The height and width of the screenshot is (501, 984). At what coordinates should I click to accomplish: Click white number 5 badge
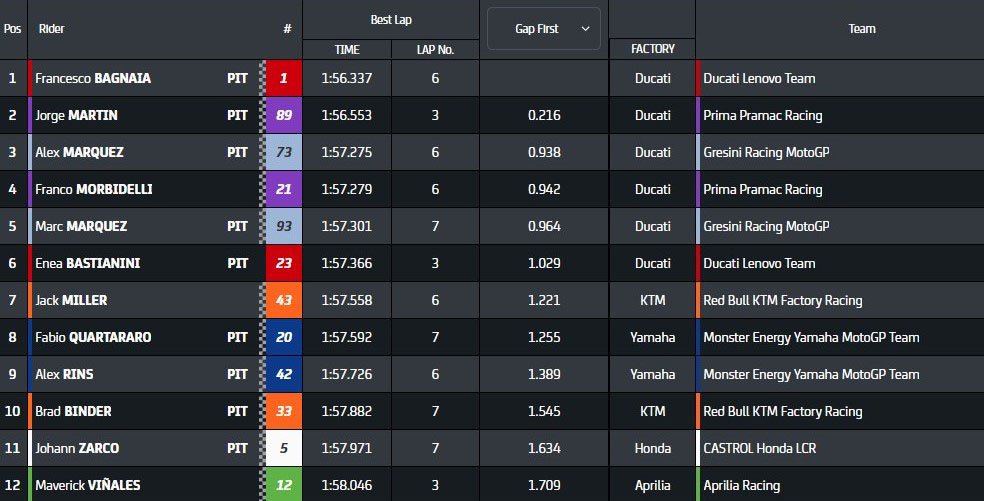(284, 449)
